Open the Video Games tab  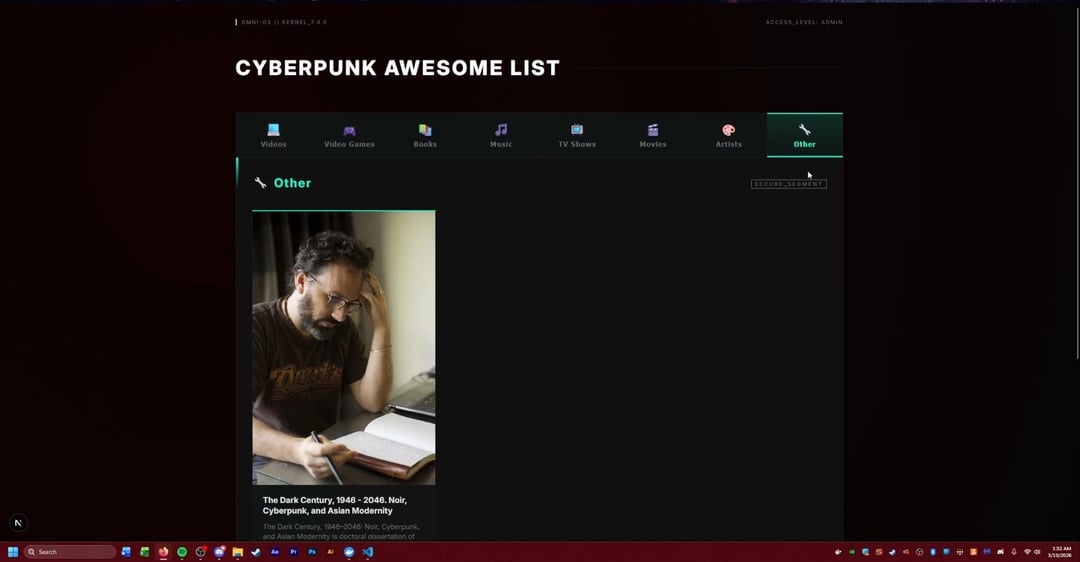tap(349, 135)
